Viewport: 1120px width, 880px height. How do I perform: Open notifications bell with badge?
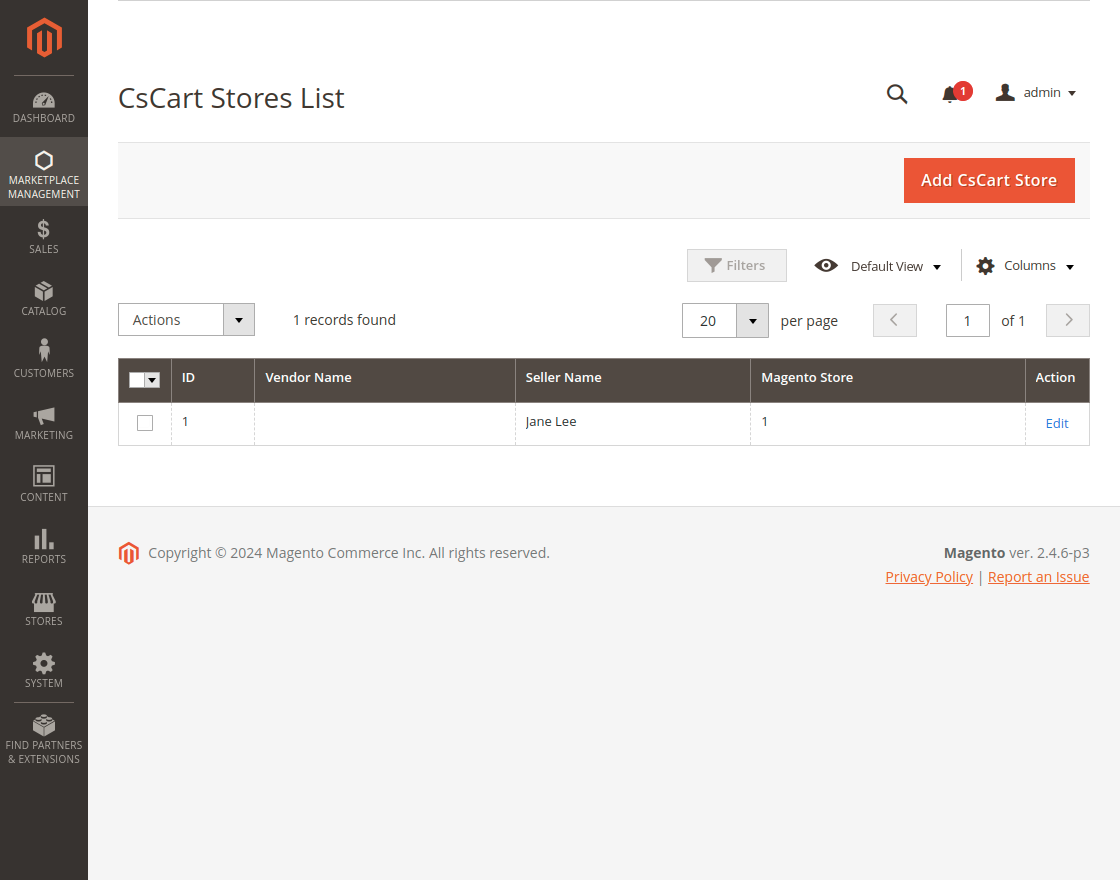click(956, 93)
